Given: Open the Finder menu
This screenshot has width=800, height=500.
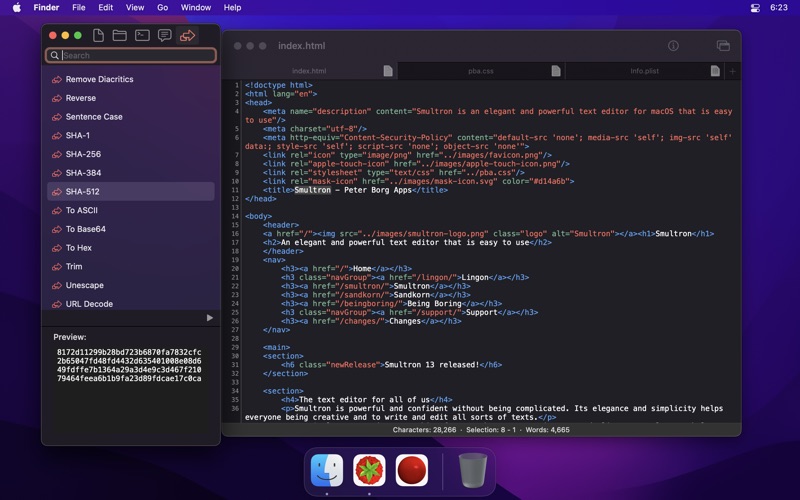Looking at the screenshot, I should point(46,8).
